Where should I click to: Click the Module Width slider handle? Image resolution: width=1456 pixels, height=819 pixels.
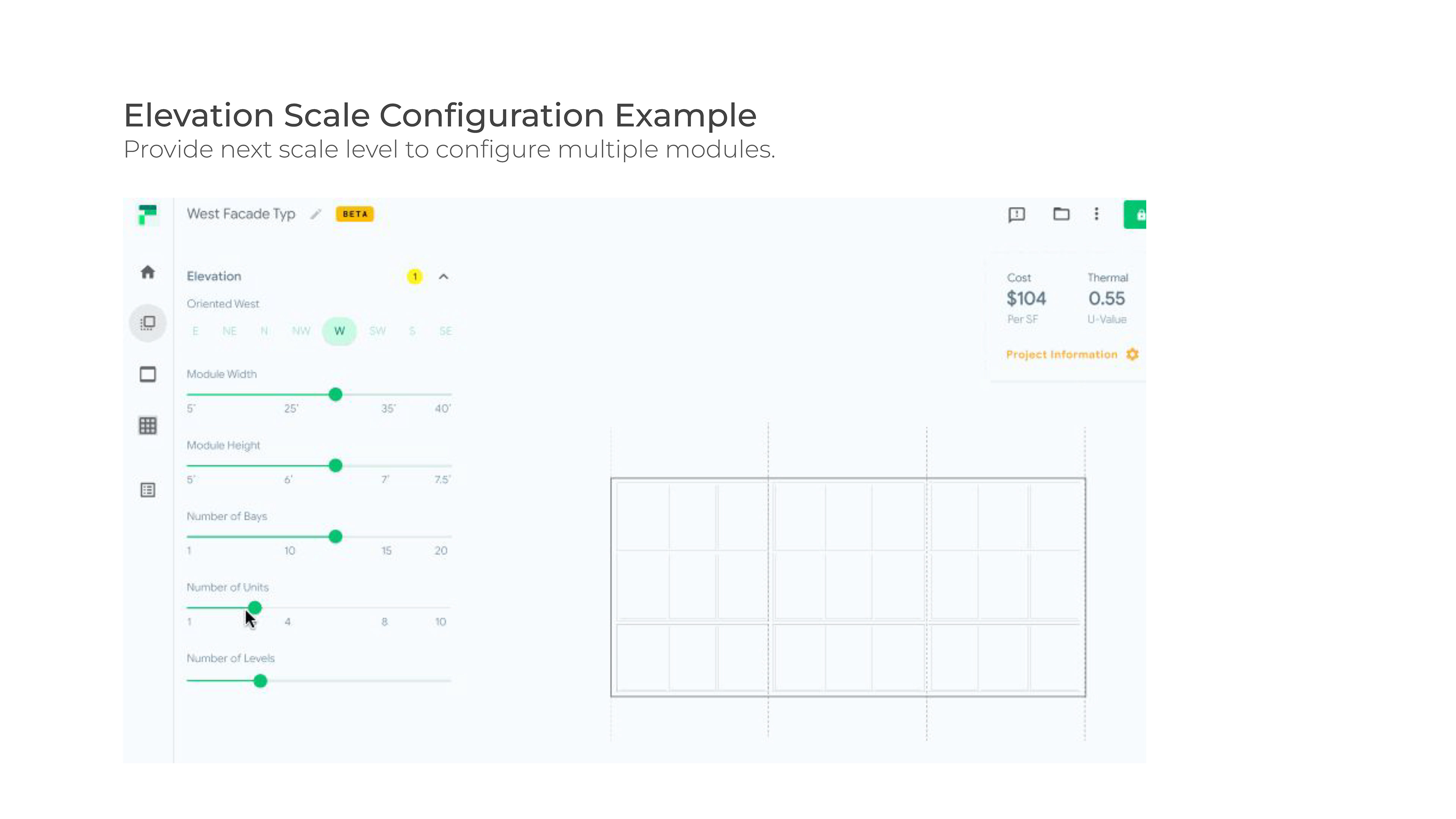[335, 394]
